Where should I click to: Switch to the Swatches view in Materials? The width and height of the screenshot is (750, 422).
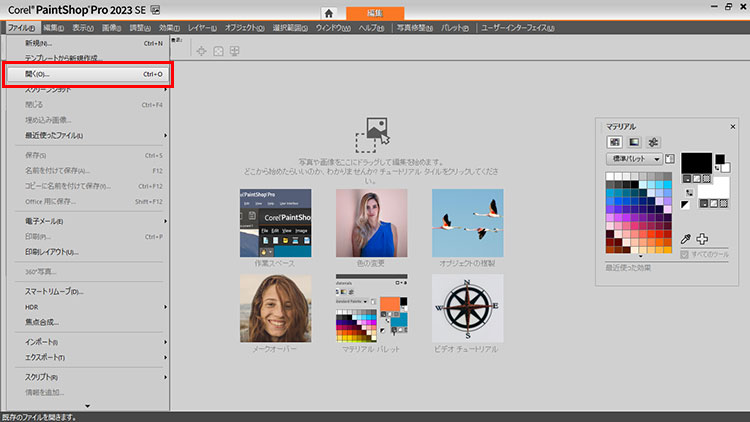[615, 142]
